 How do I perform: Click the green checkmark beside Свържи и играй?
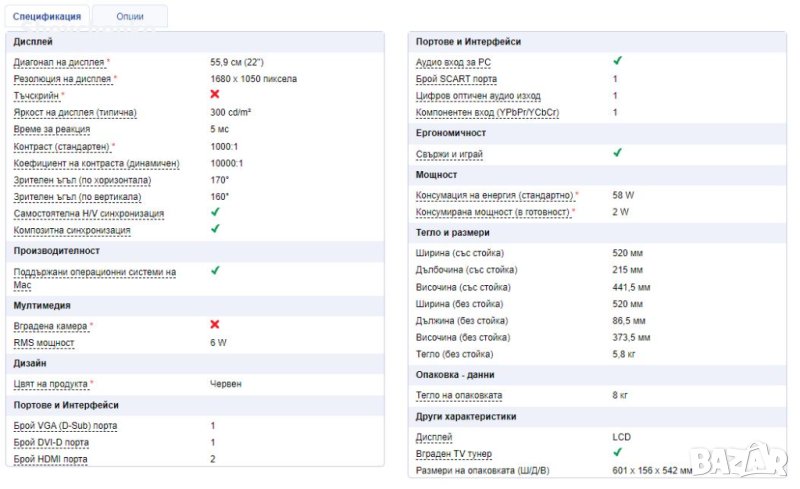click(x=617, y=153)
